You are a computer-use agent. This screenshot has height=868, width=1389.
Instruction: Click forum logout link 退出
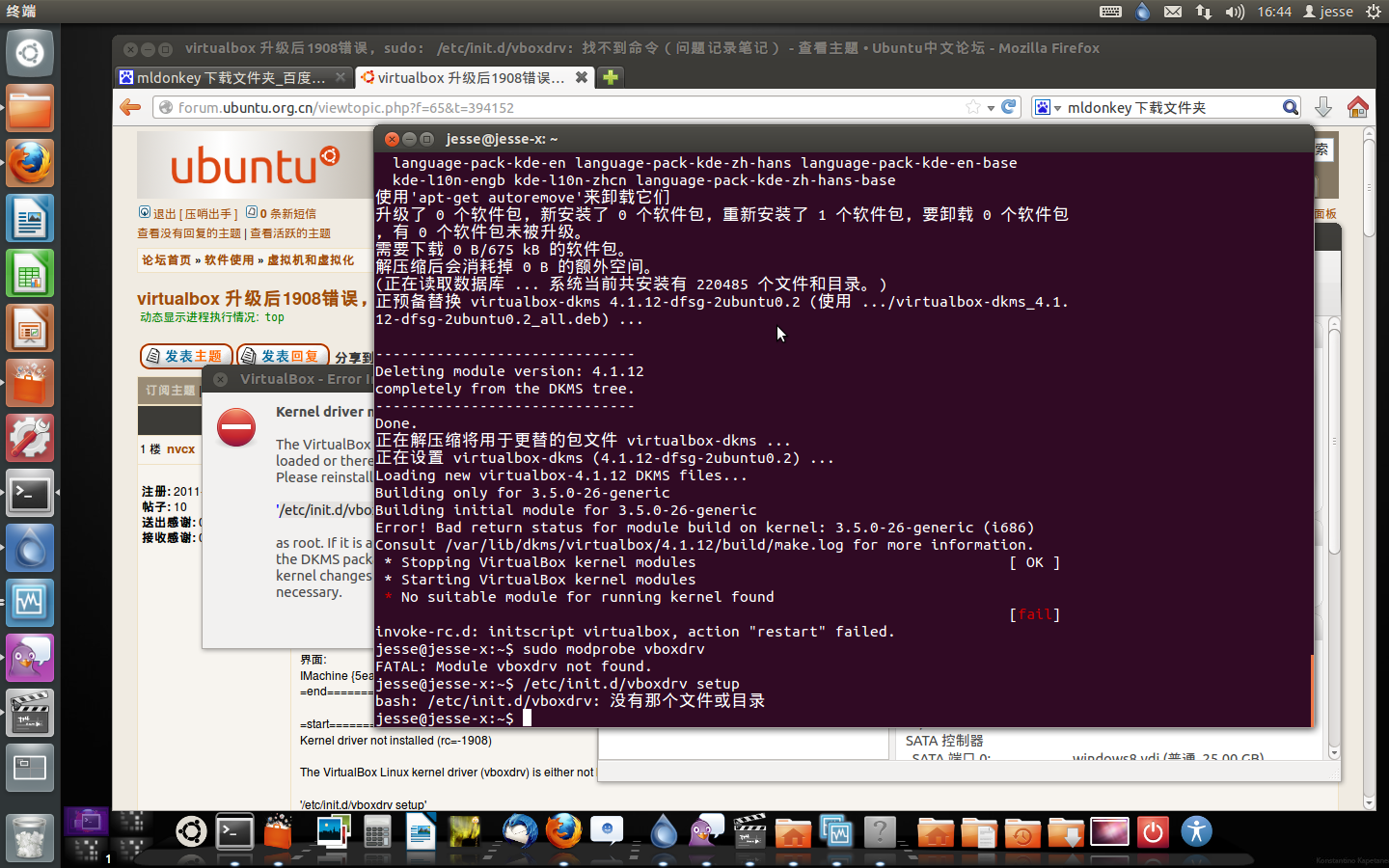click(x=165, y=214)
